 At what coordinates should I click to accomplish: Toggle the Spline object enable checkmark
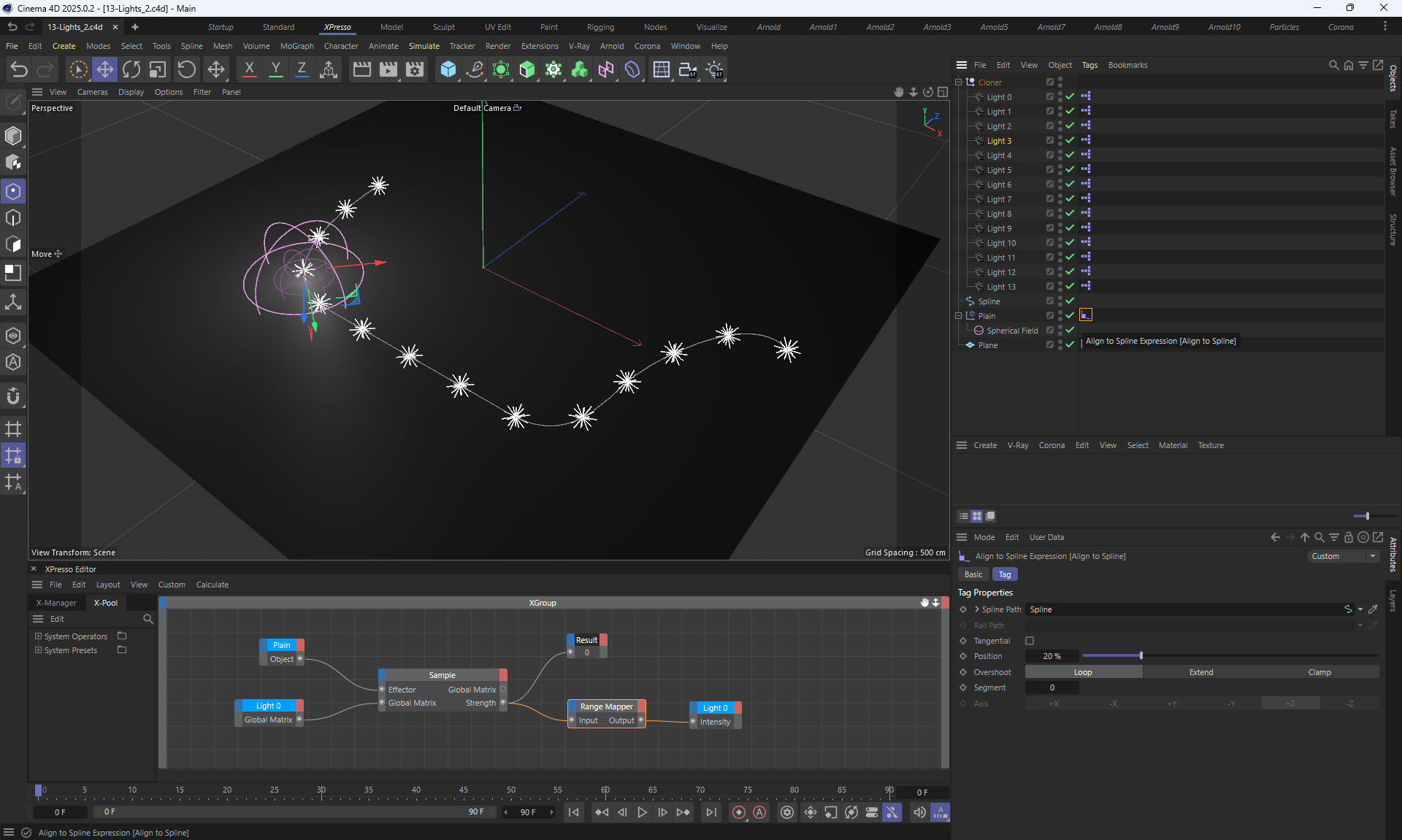(1070, 301)
